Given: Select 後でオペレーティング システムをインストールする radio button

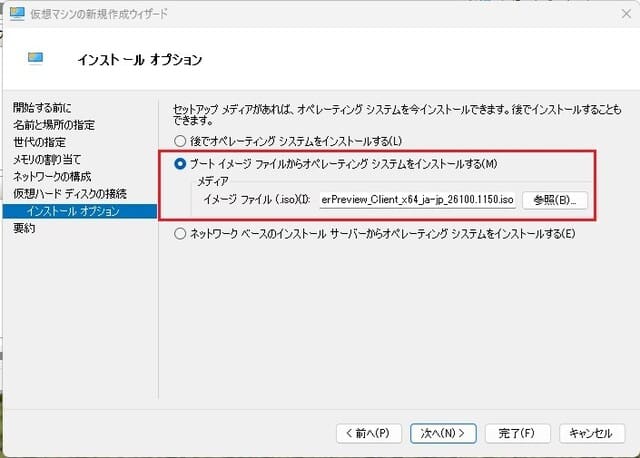Looking at the screenshot, I should tap(181, 141).
